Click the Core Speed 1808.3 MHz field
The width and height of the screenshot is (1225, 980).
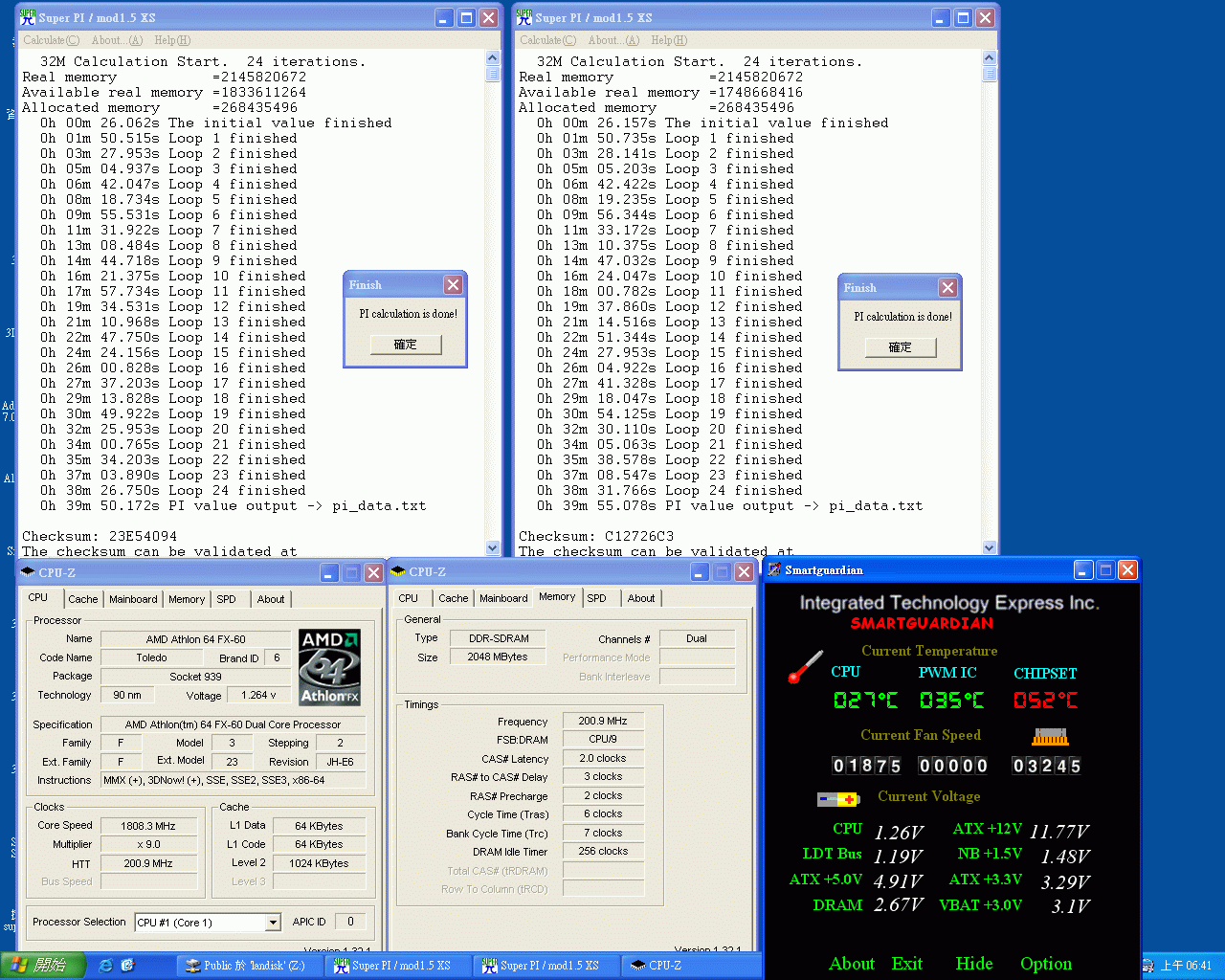(148, 826)
